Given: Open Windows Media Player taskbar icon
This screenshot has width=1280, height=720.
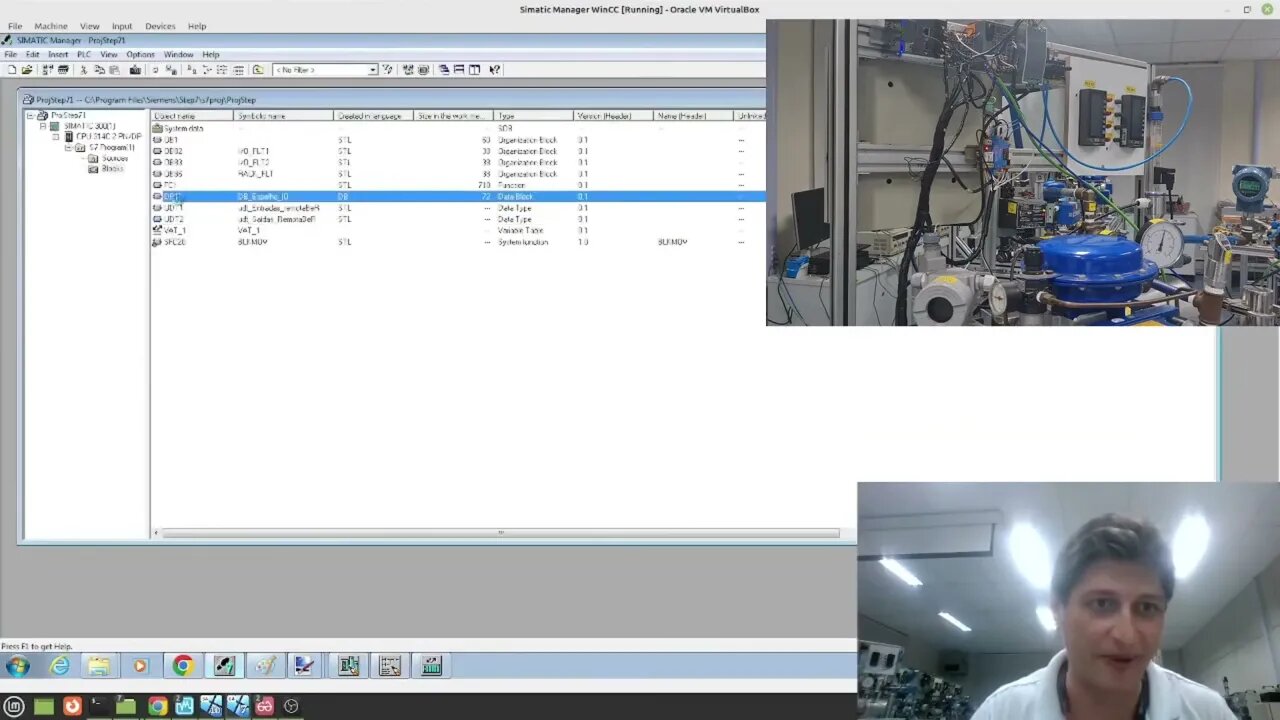Looking at the screenshot, I should 140,666.
